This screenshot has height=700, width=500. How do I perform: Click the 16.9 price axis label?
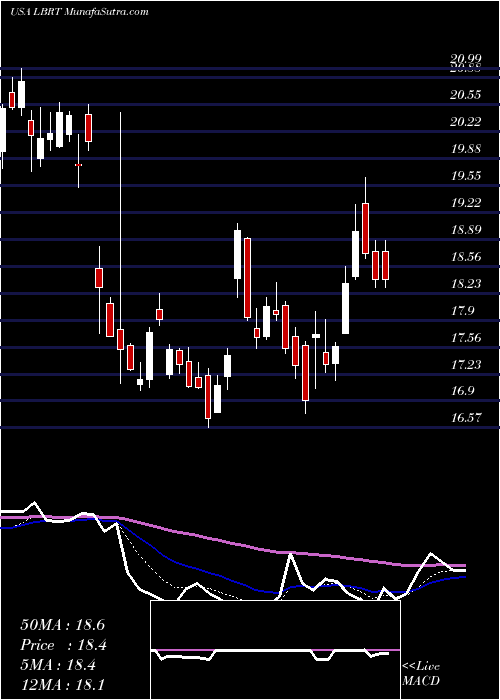click(x=463, y=392)
